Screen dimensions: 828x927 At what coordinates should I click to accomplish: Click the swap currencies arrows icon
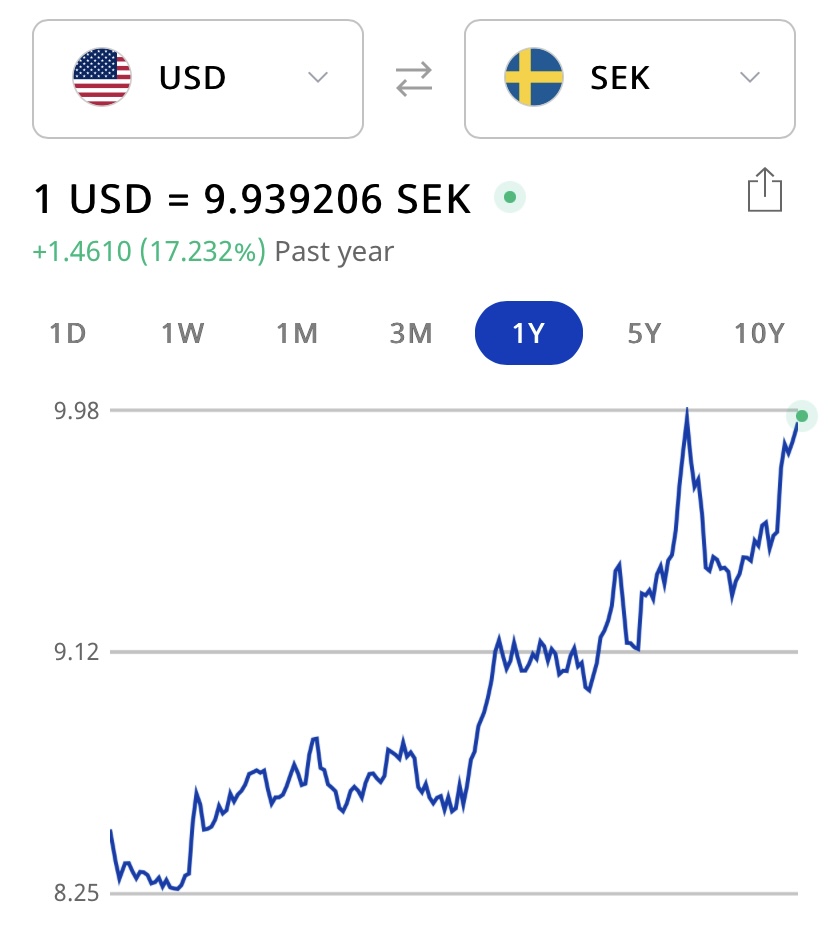tap(414, 80)
